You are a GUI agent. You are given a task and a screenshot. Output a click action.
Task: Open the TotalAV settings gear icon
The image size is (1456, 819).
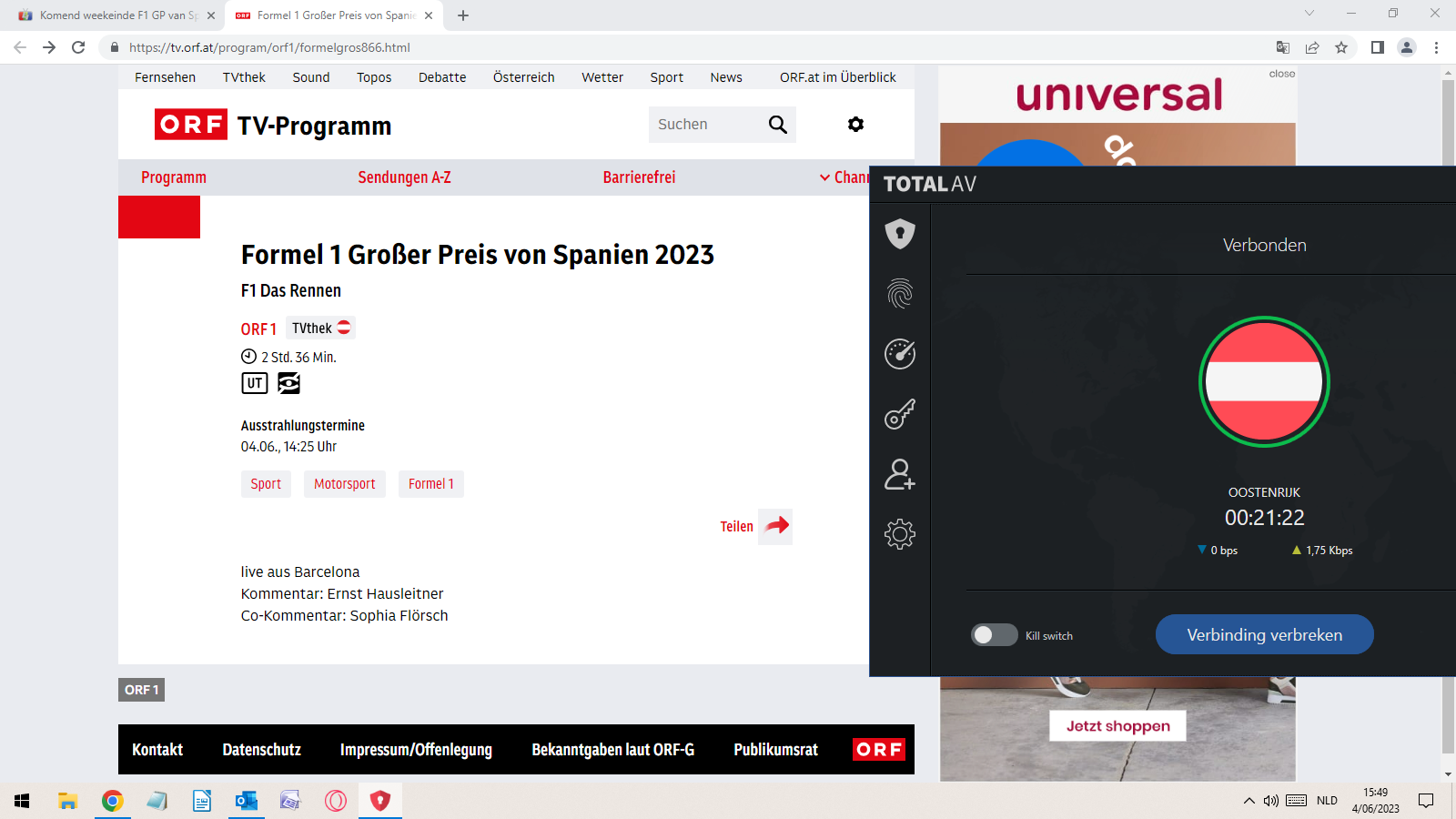pyautogui.click(x=900, y=534)
